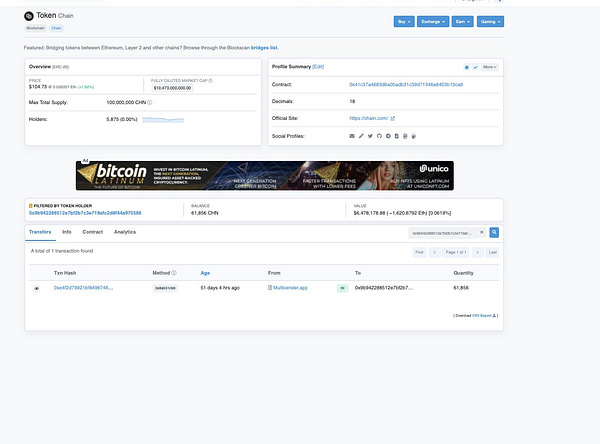Open the CoinMarketCap social icon
Screen dimensions: 600x444
(405, 136)
